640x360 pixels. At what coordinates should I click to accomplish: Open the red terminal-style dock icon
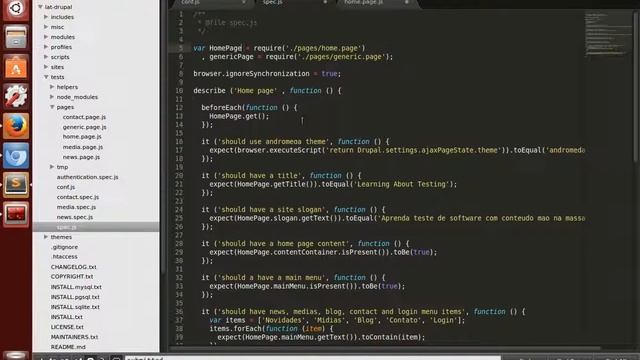[16, 214]
